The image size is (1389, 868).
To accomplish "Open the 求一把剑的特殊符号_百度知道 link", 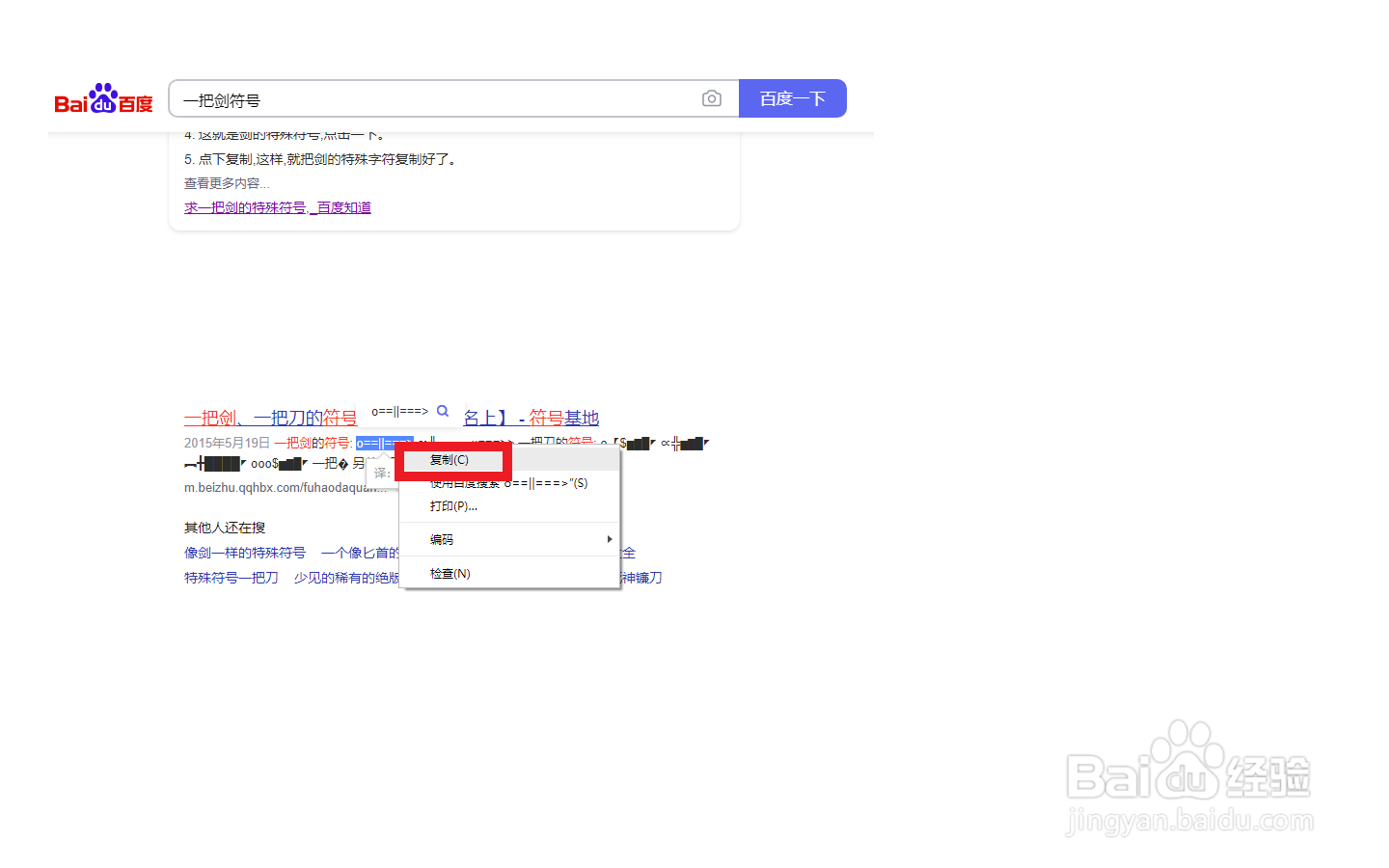I will click(278, 207).
